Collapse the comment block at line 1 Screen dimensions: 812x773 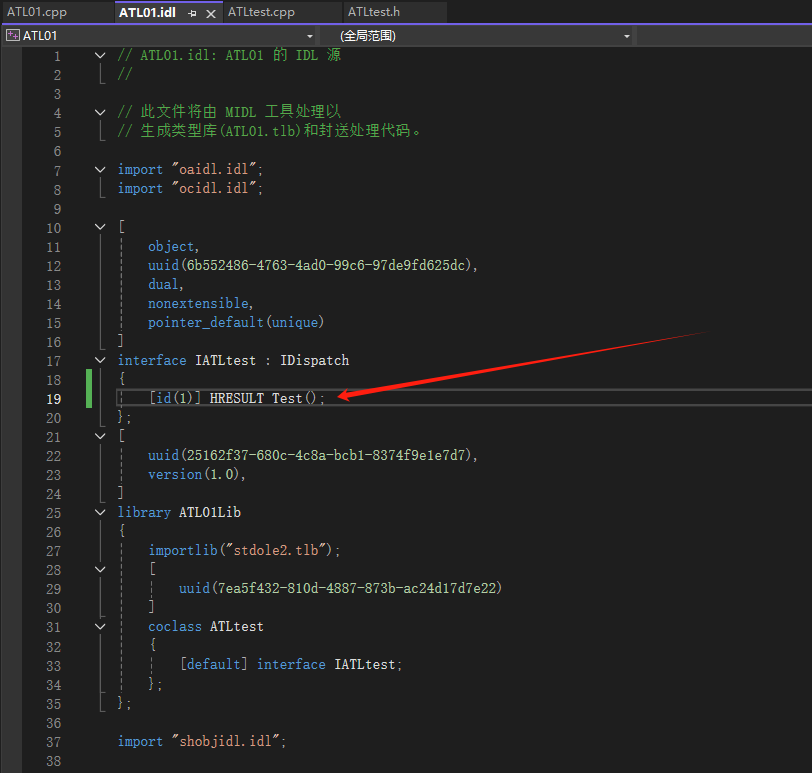pos(100,55)
